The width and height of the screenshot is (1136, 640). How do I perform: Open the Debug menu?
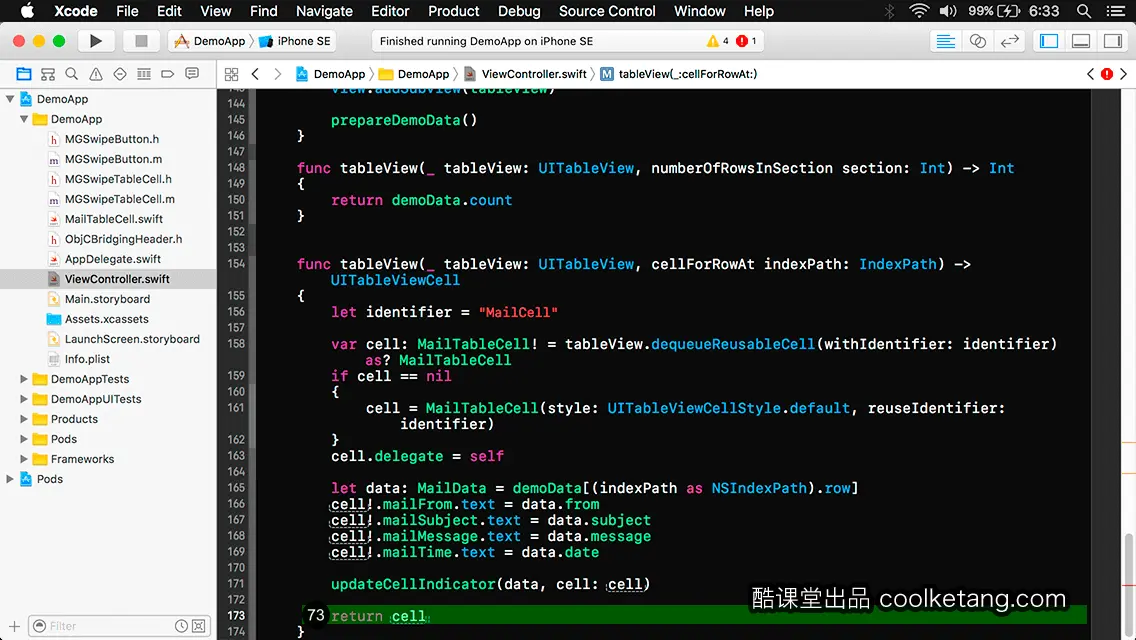tap(519, 11)
